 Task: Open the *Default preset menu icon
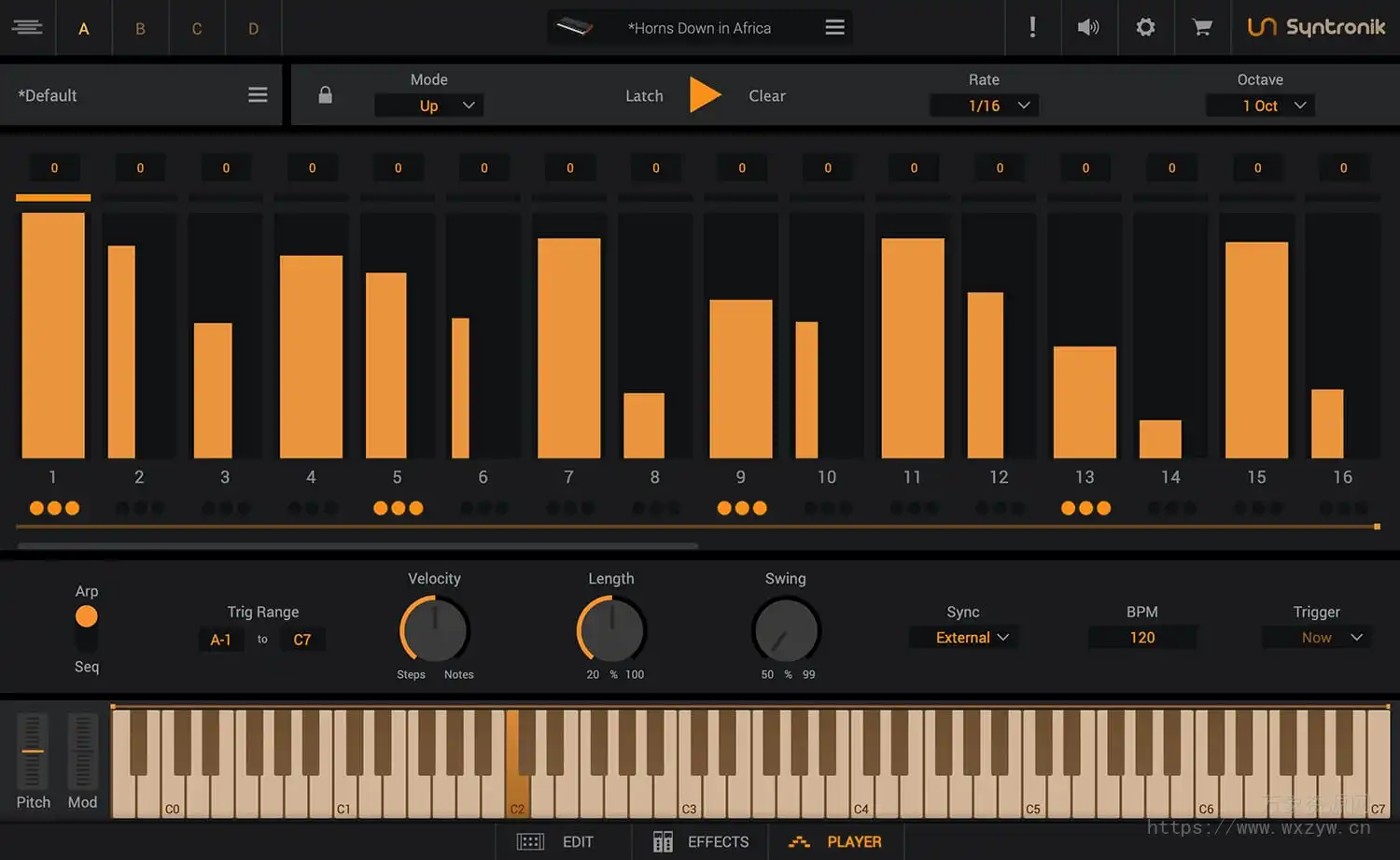(259, 93)
